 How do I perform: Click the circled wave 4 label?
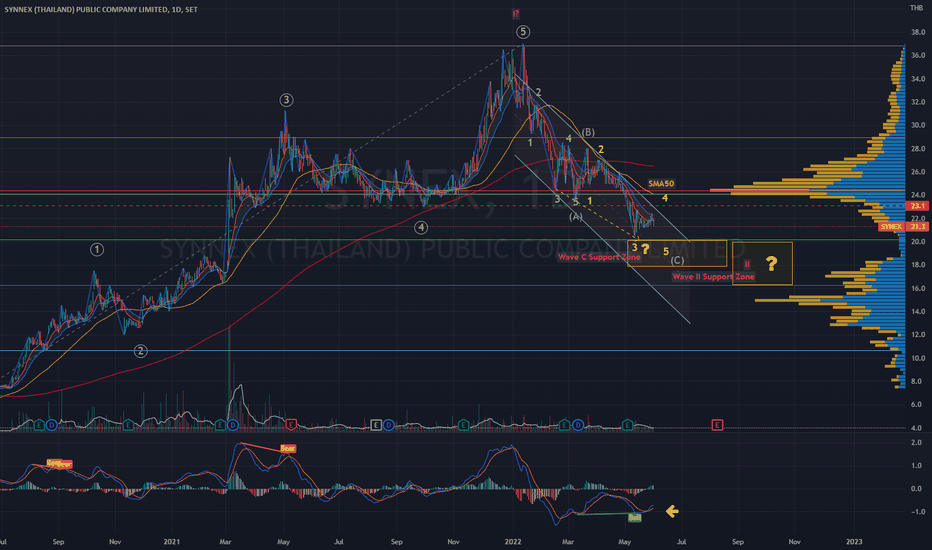tap(421, 228)
